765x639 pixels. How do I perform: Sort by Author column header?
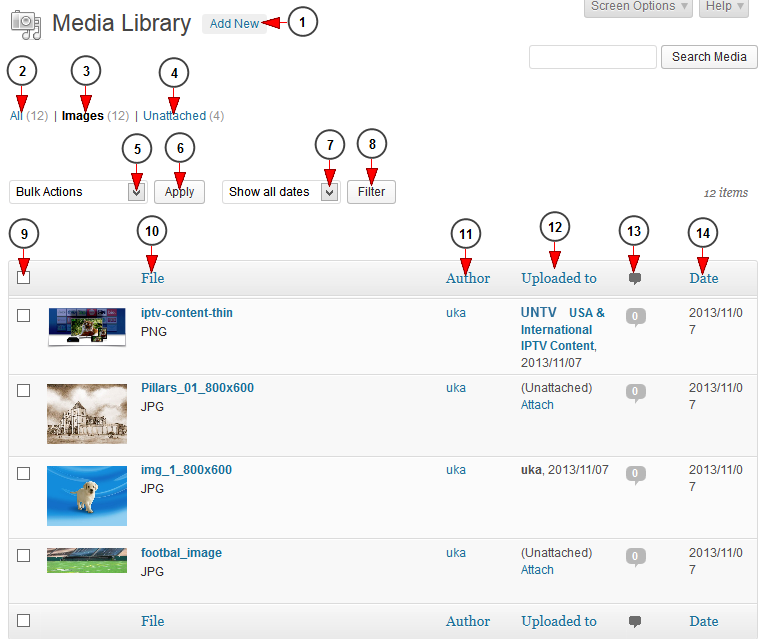point(468,279)
